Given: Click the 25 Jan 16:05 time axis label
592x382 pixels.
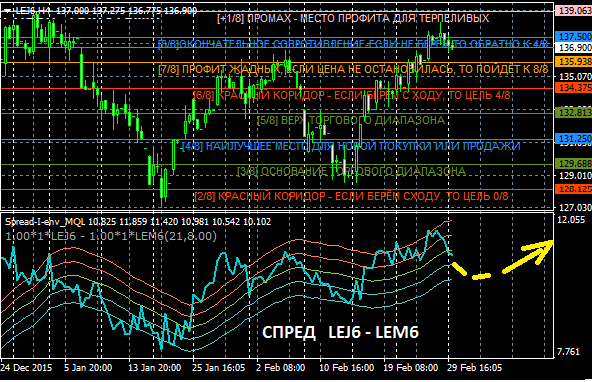Looking at the screenshot, I should [x=218, y=368].
